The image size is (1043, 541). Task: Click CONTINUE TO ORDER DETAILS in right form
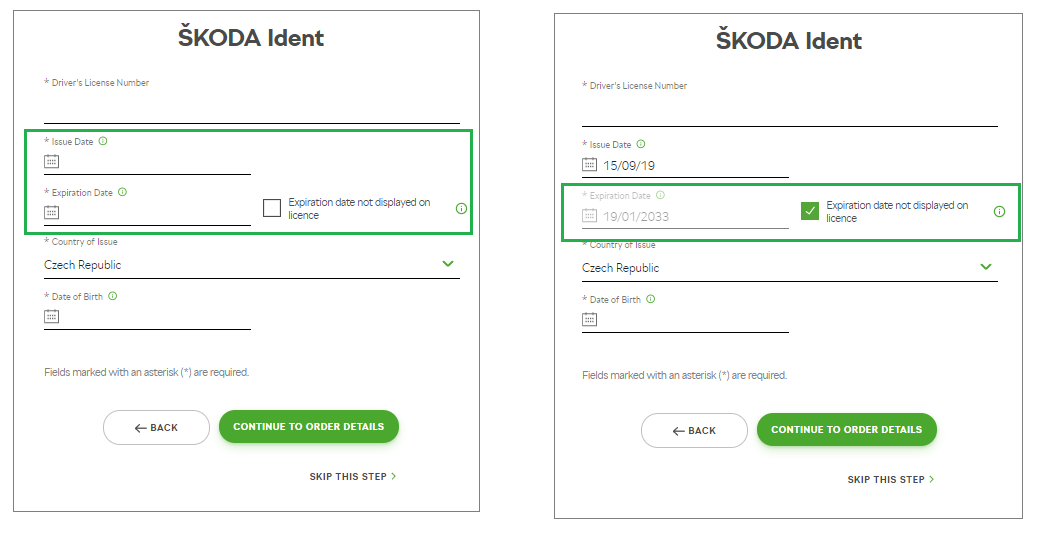(x=847, y=430)
